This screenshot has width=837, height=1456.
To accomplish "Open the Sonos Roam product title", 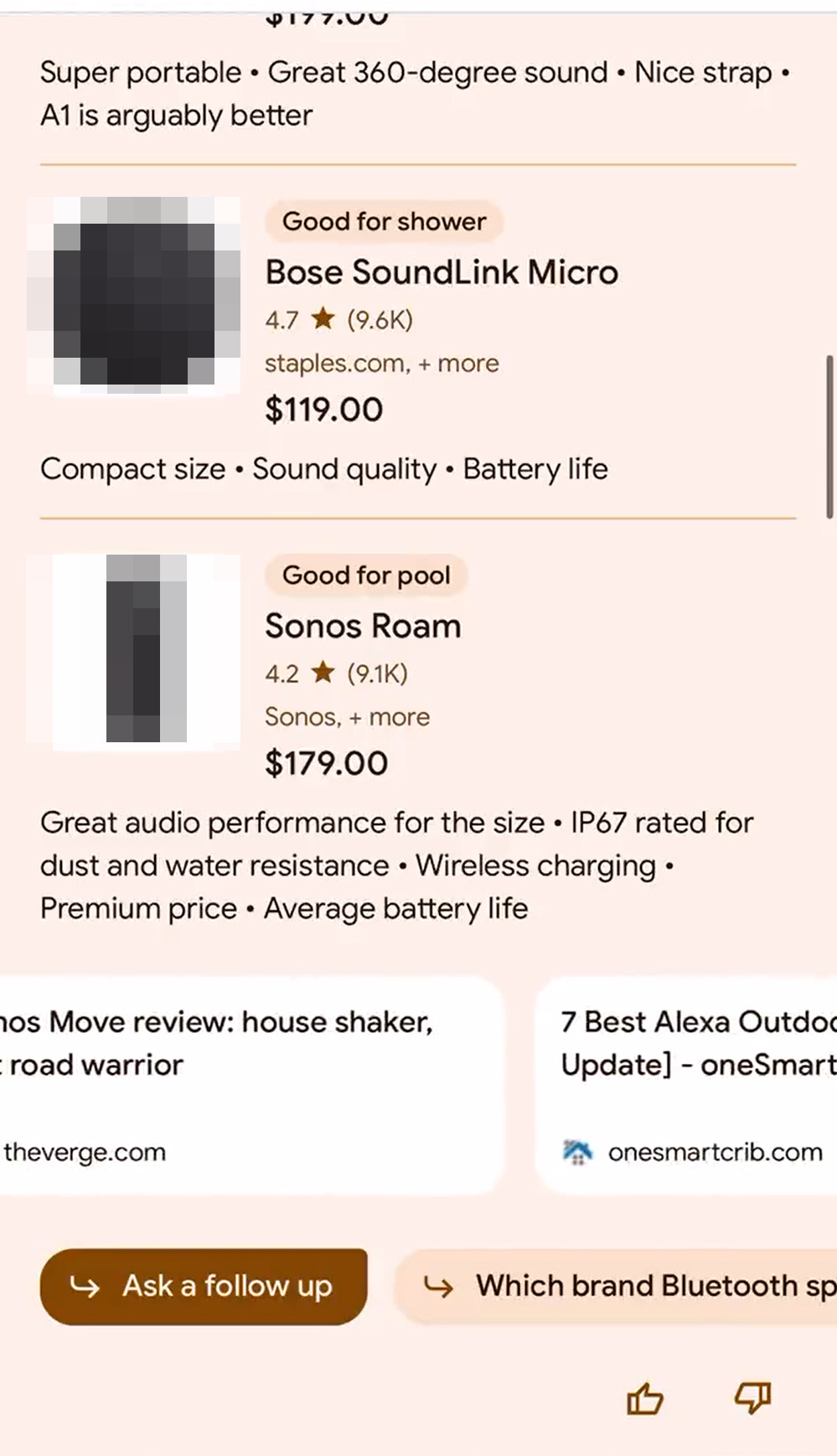I will pyautogui.click(x=363, y=626).
